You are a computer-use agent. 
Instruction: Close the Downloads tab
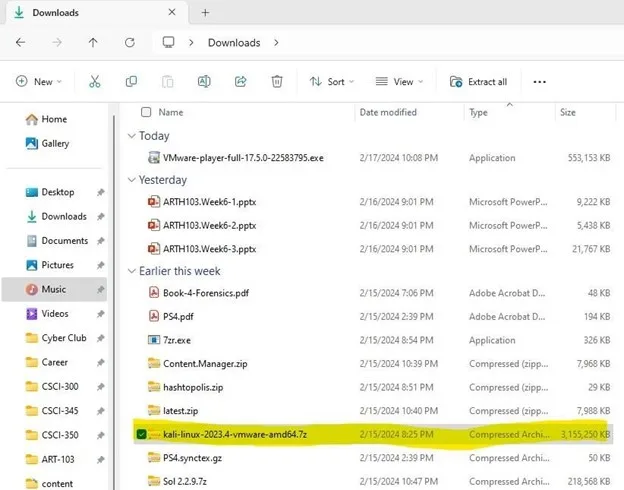click(x=172, y=12)
